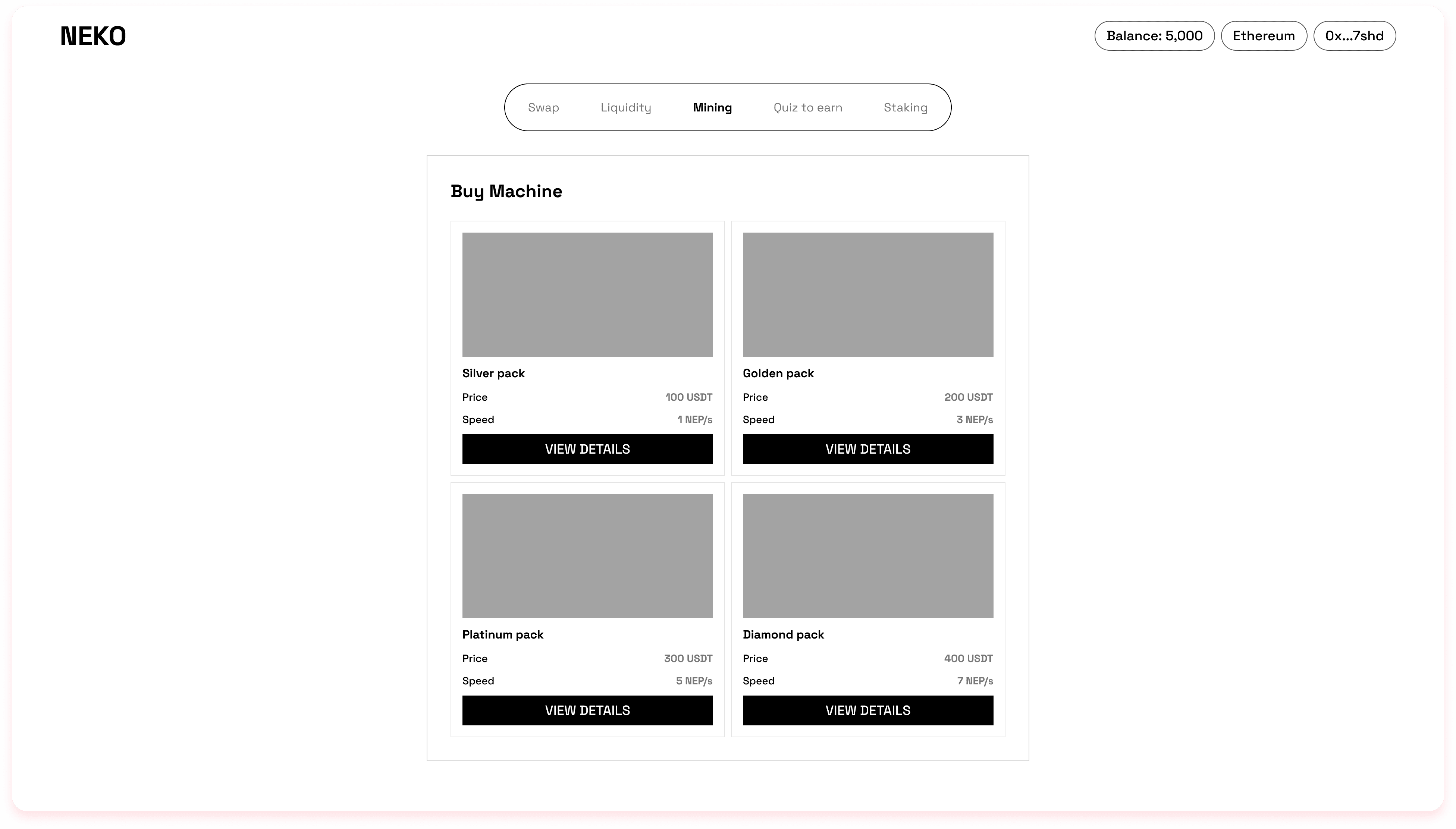This screenshot has width=1456, height=829.
Task: Click the Diamond pack image thumbnail
Action: pos(867,556)
